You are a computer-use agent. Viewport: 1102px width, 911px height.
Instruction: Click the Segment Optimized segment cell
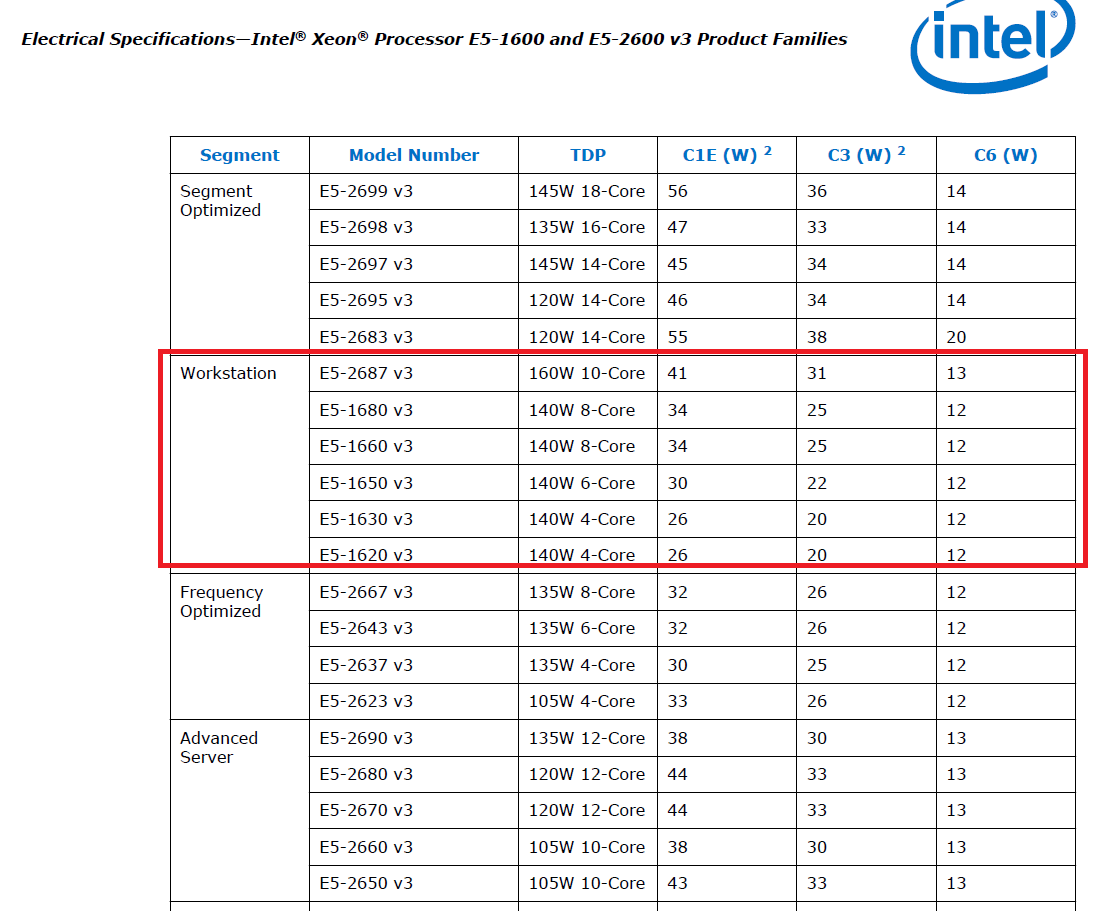pyautogui.click(x=240, y=264)
